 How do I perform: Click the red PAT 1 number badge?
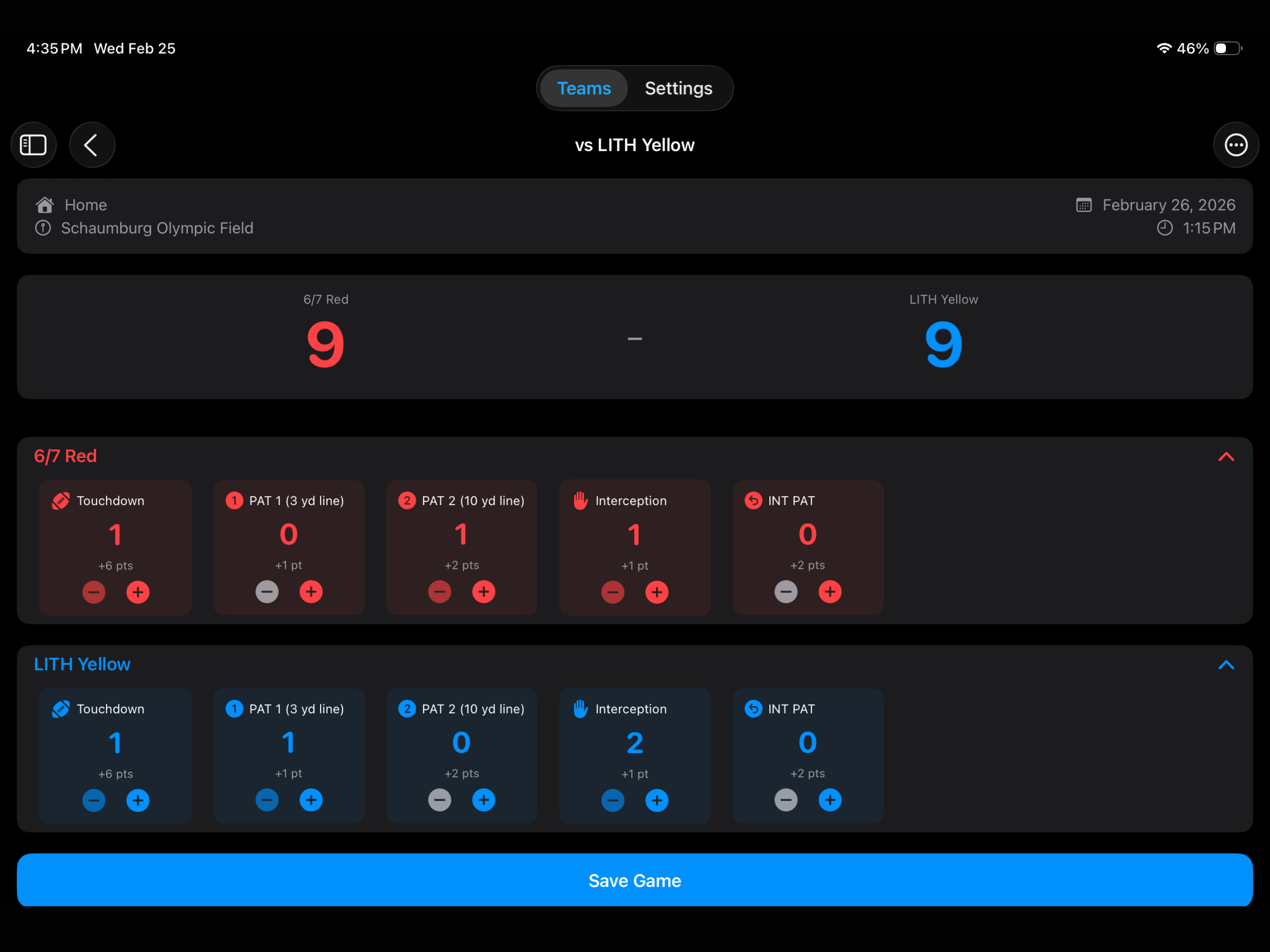click(x=234, y=501)
